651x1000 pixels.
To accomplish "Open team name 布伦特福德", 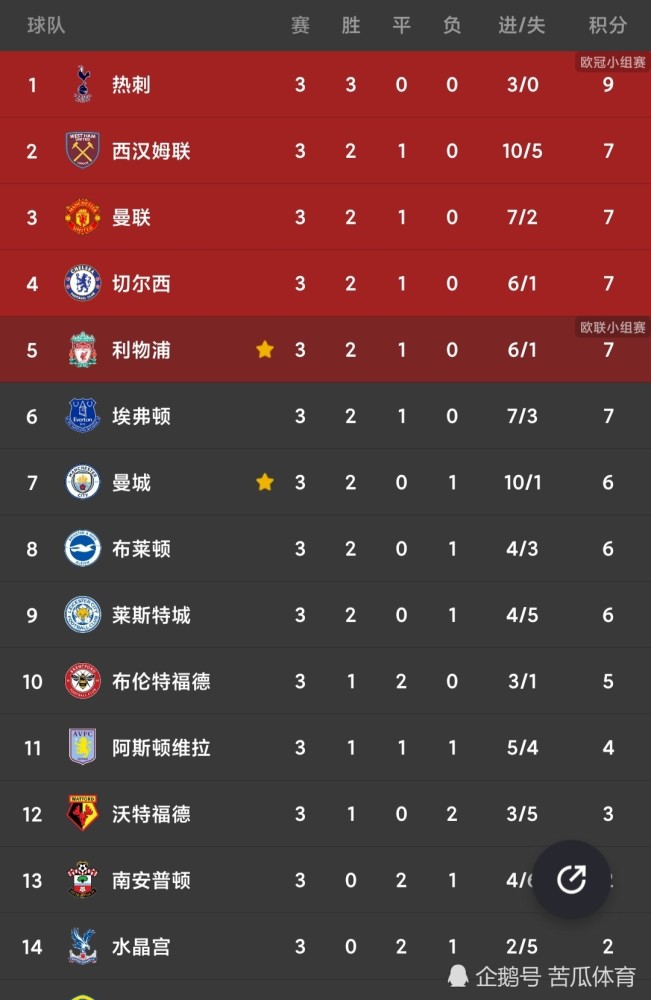I will tap(161, 681).
